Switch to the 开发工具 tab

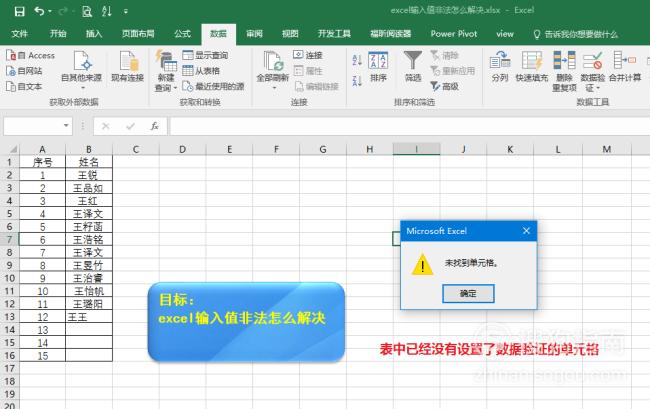[334, 34]
